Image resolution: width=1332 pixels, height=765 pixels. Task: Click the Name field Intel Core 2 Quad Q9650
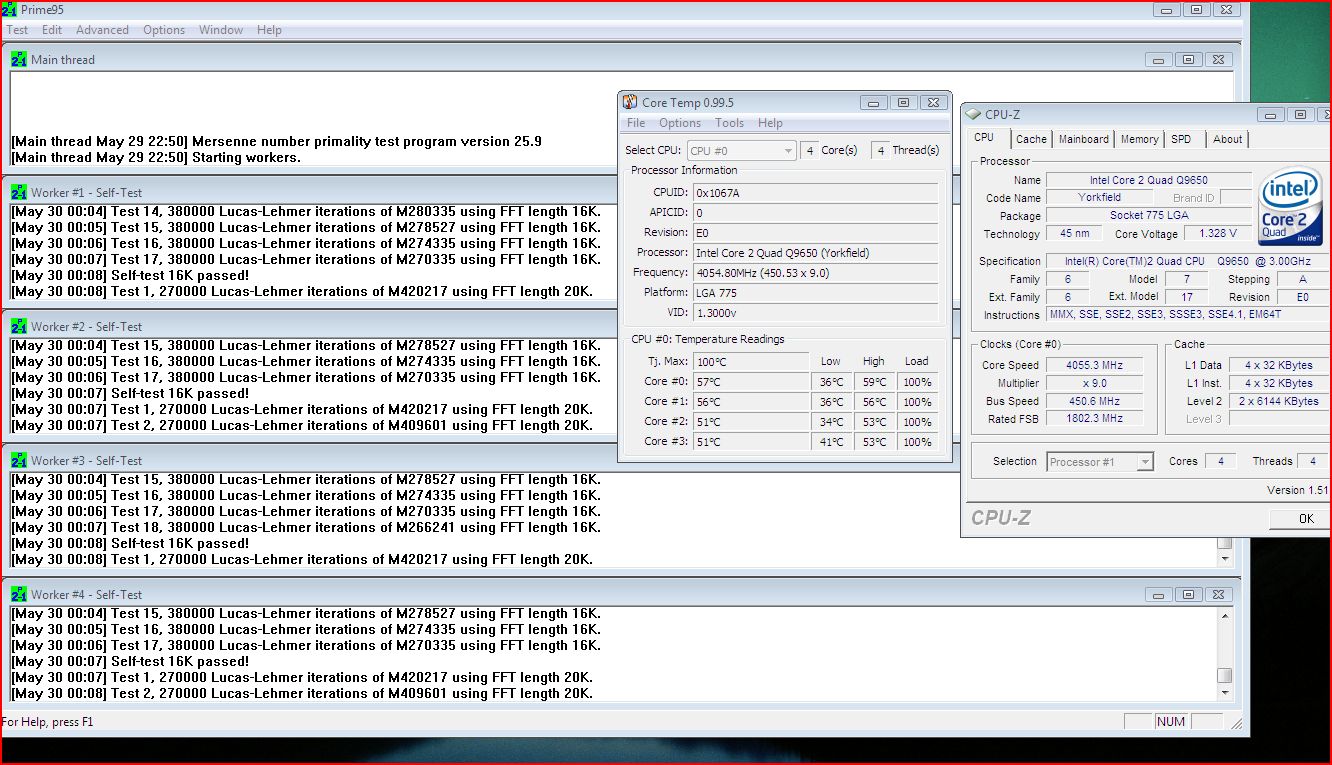[1148, 180]
